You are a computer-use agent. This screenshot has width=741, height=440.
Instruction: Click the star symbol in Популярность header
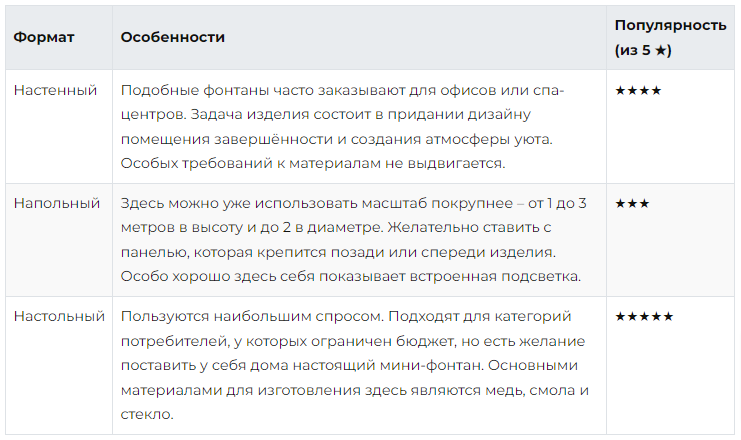660,48
